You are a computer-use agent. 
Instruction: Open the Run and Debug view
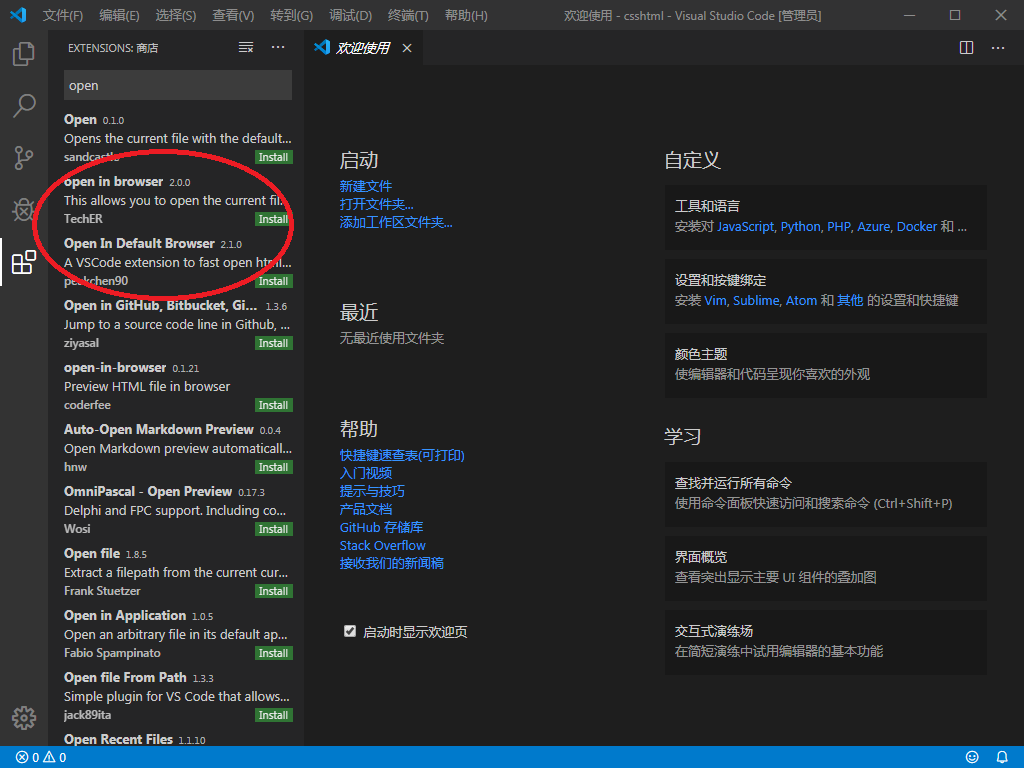tap(24, 210)
